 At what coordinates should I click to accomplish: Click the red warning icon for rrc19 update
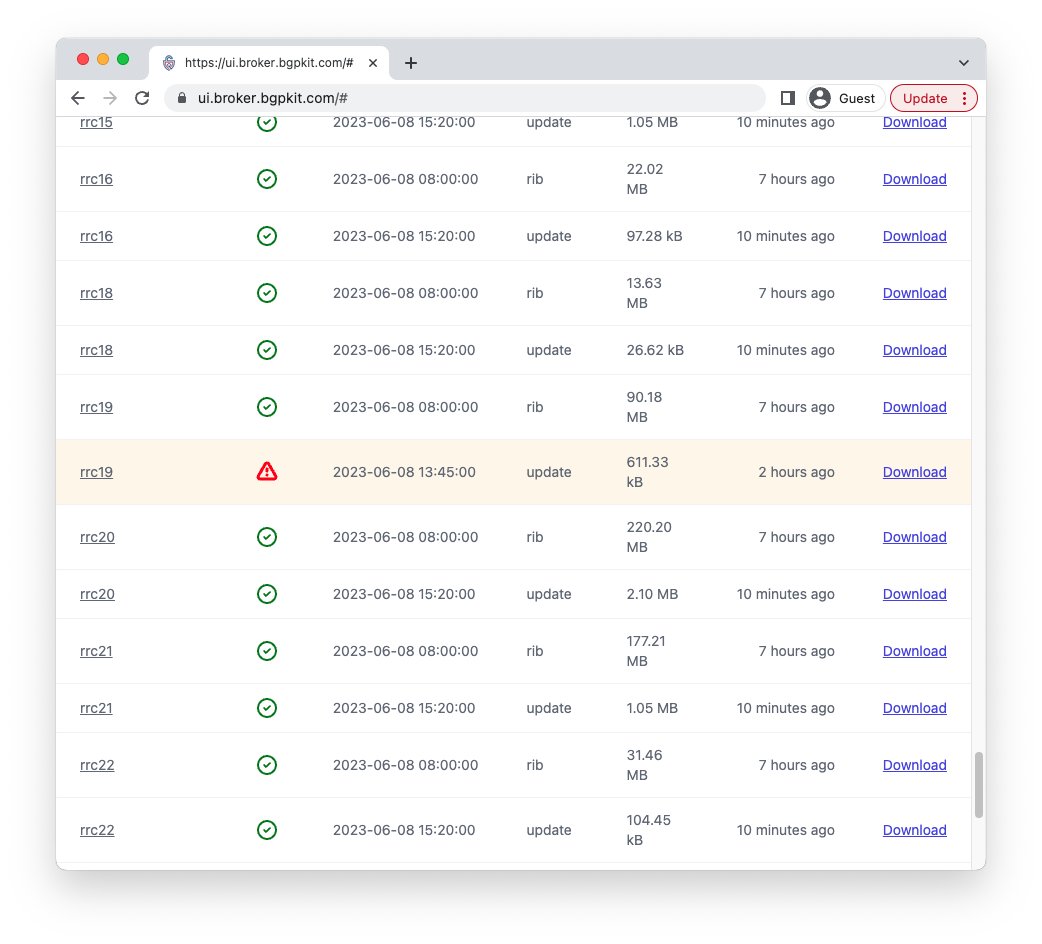point(267,472)
